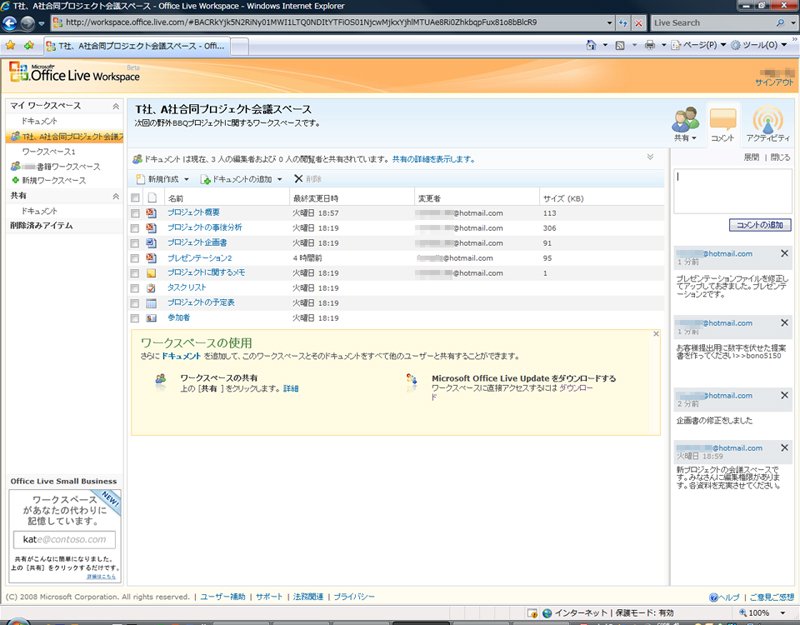This screenshot has height=625, width=800.
Task: Click the calendar icon of プロジェクトの予定表
Action: click(151, 303)
